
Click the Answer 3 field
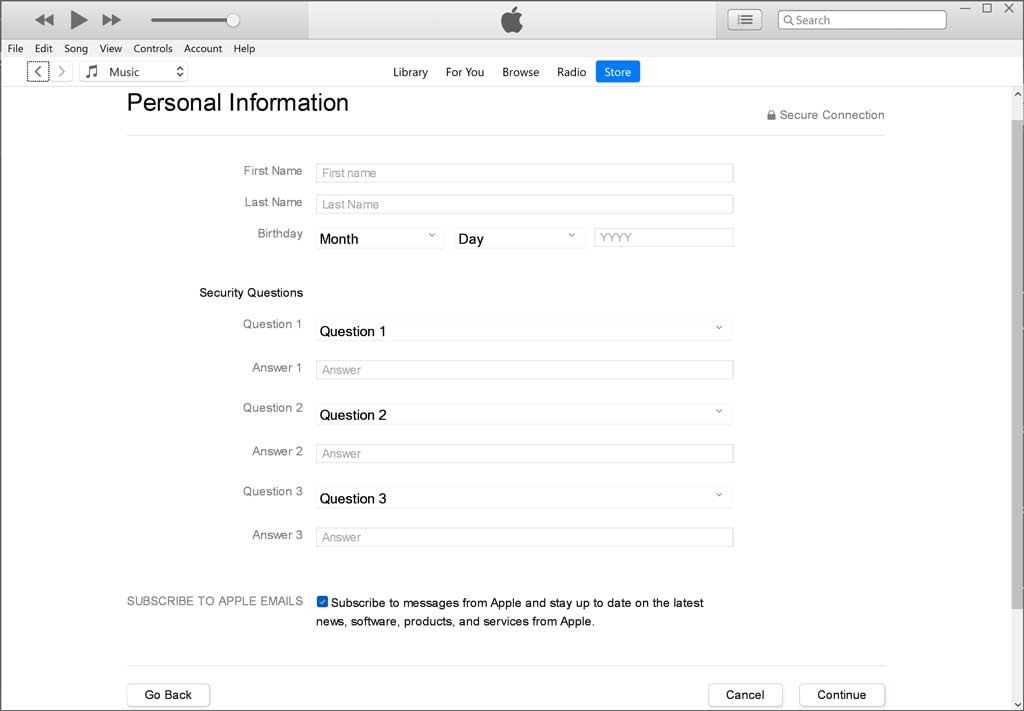coord(524,537)
